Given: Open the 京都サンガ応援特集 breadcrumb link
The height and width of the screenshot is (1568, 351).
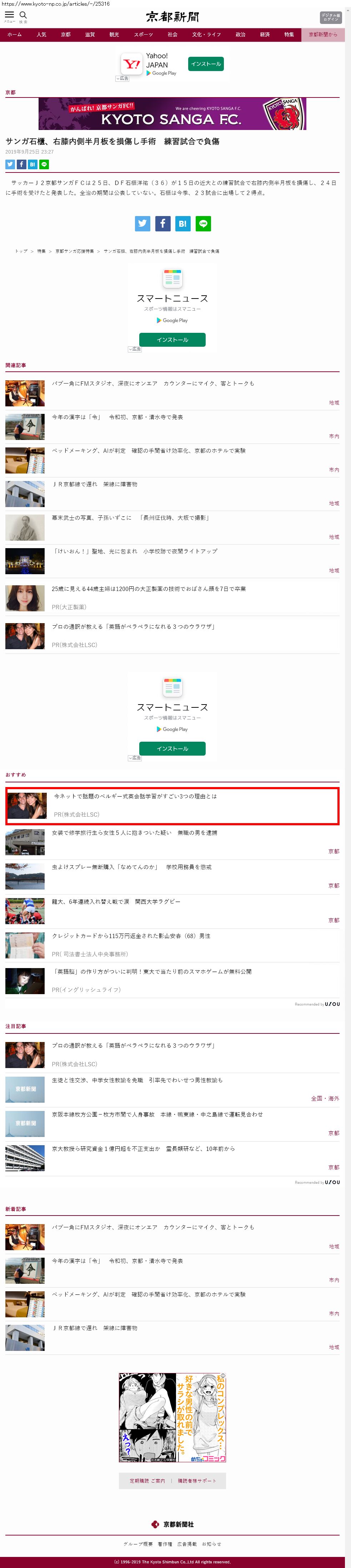Looking at the screenshot, I should 74,251.
